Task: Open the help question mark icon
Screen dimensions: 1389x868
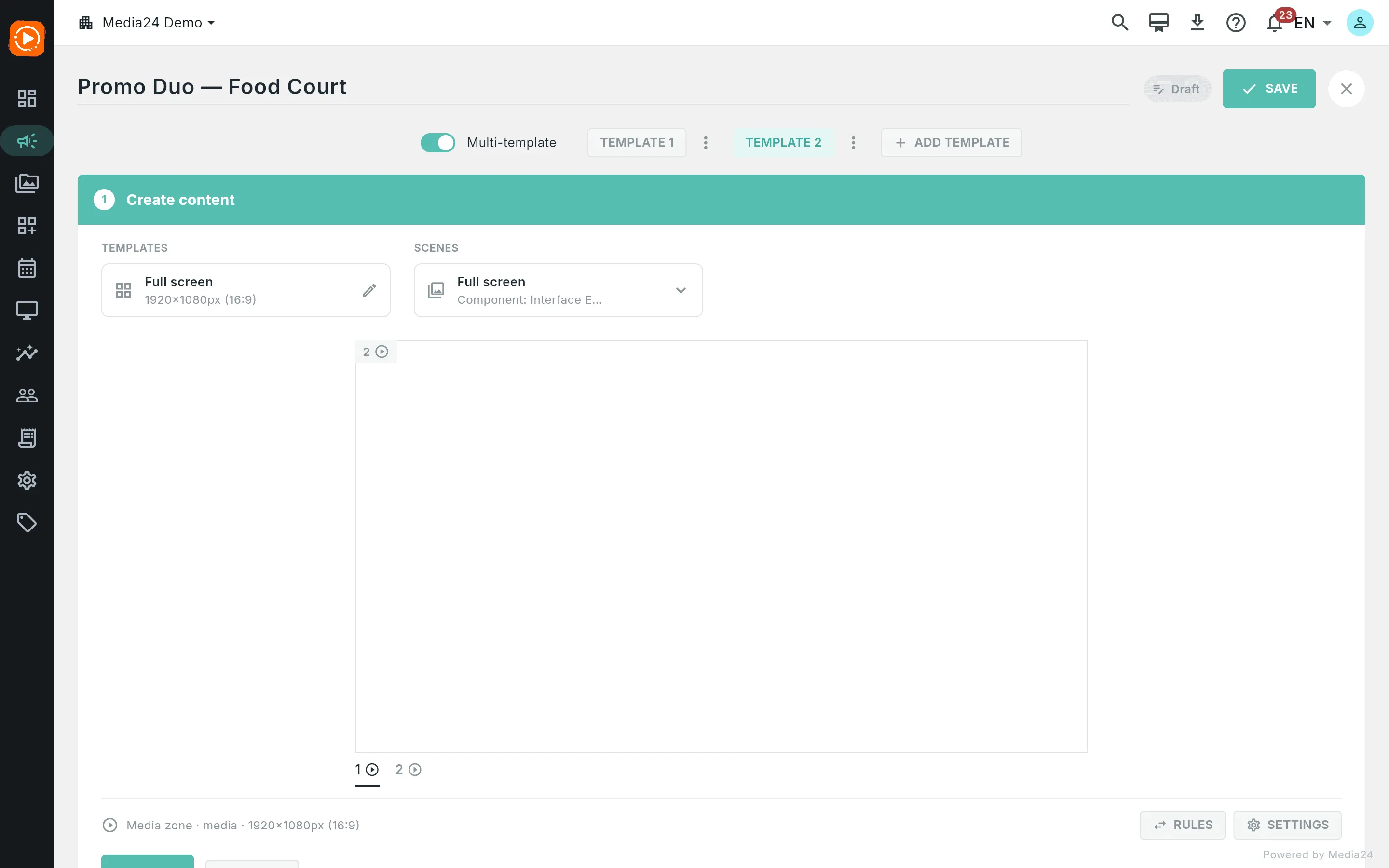Action: (1236, 23)
